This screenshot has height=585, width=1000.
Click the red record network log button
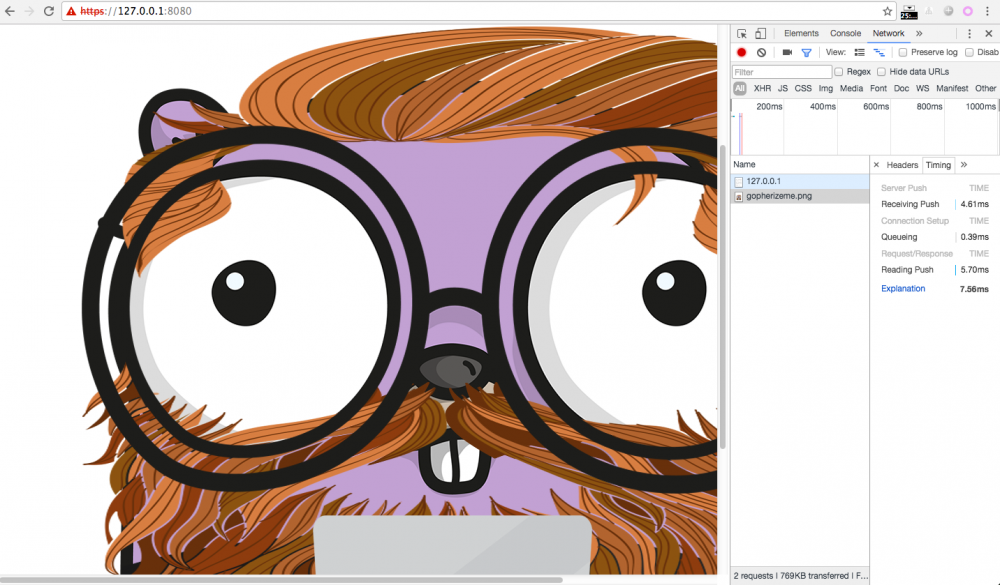pyautogui.click(x=742, y=52)
